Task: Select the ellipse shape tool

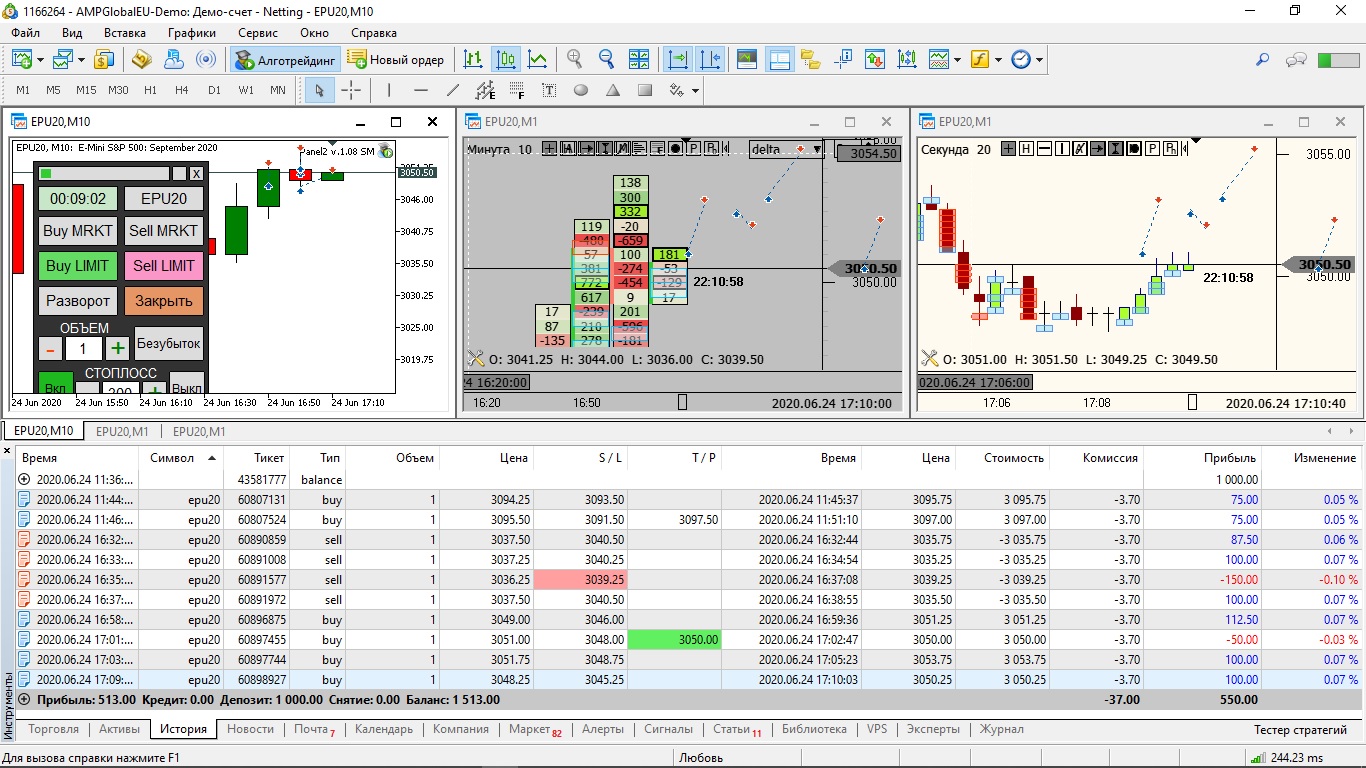Action: [x=581, y=90]
